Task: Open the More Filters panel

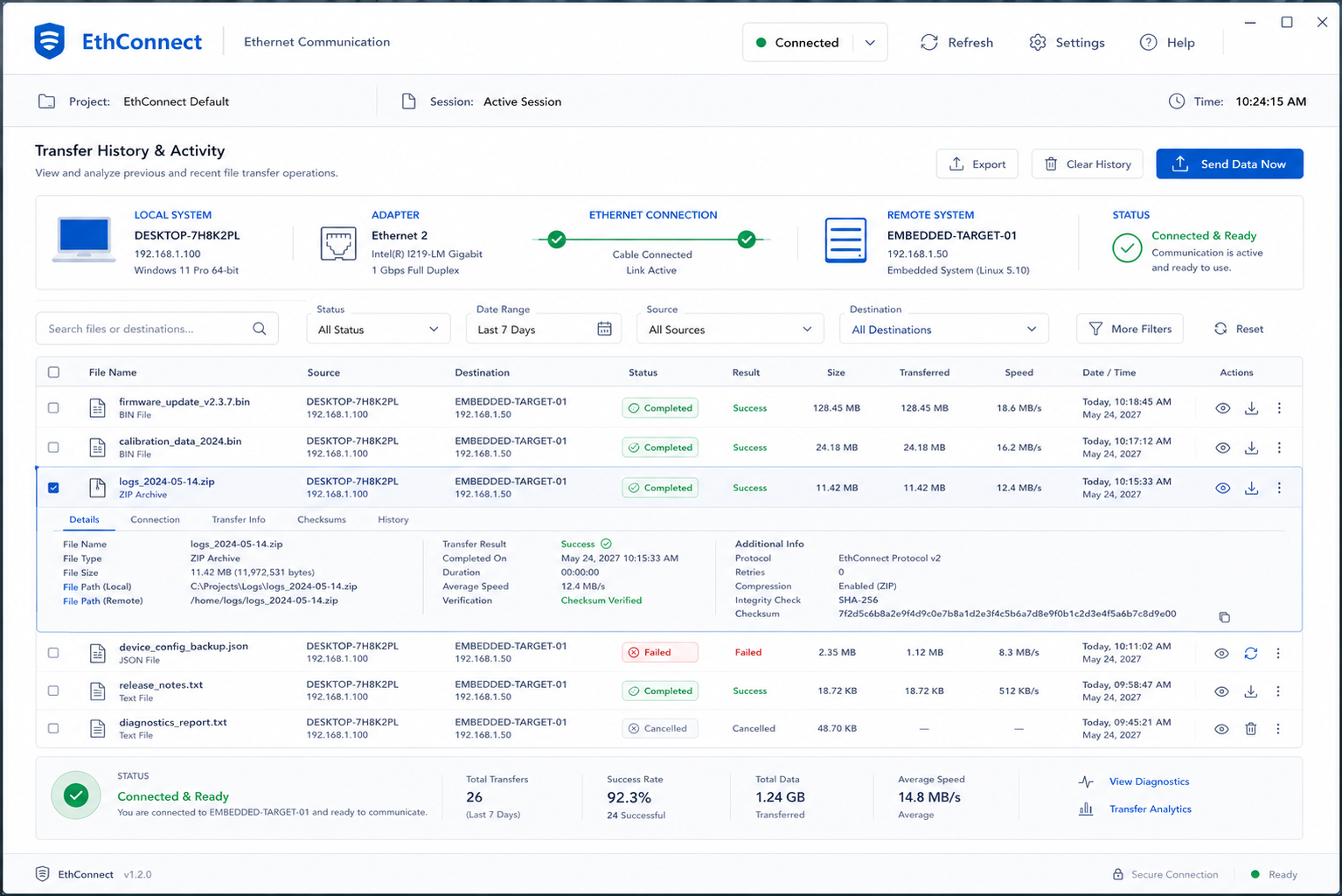Action: pos(1130,329)
